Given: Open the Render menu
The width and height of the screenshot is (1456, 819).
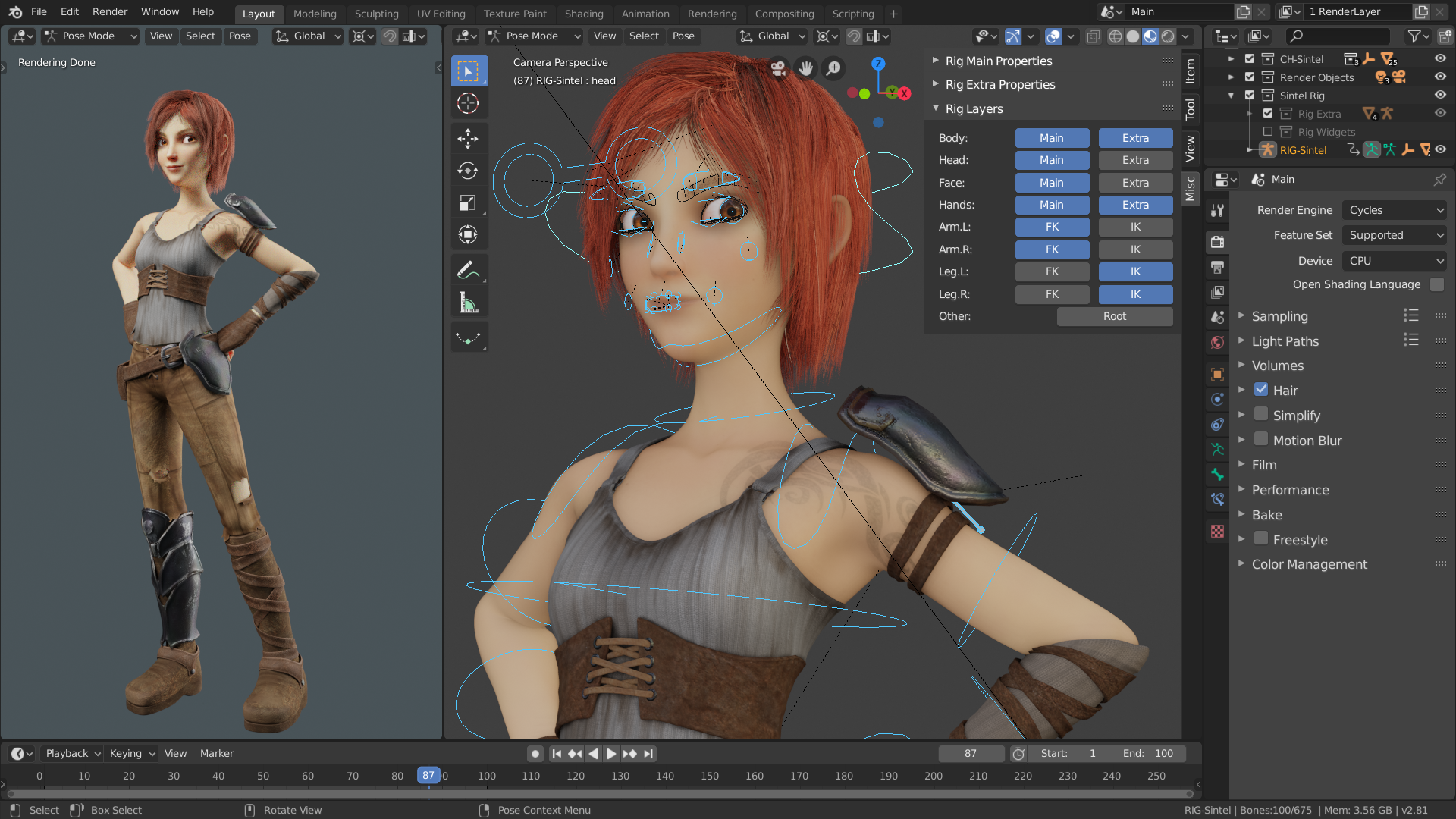Looking at the screenshot, I should pos(109,11).
